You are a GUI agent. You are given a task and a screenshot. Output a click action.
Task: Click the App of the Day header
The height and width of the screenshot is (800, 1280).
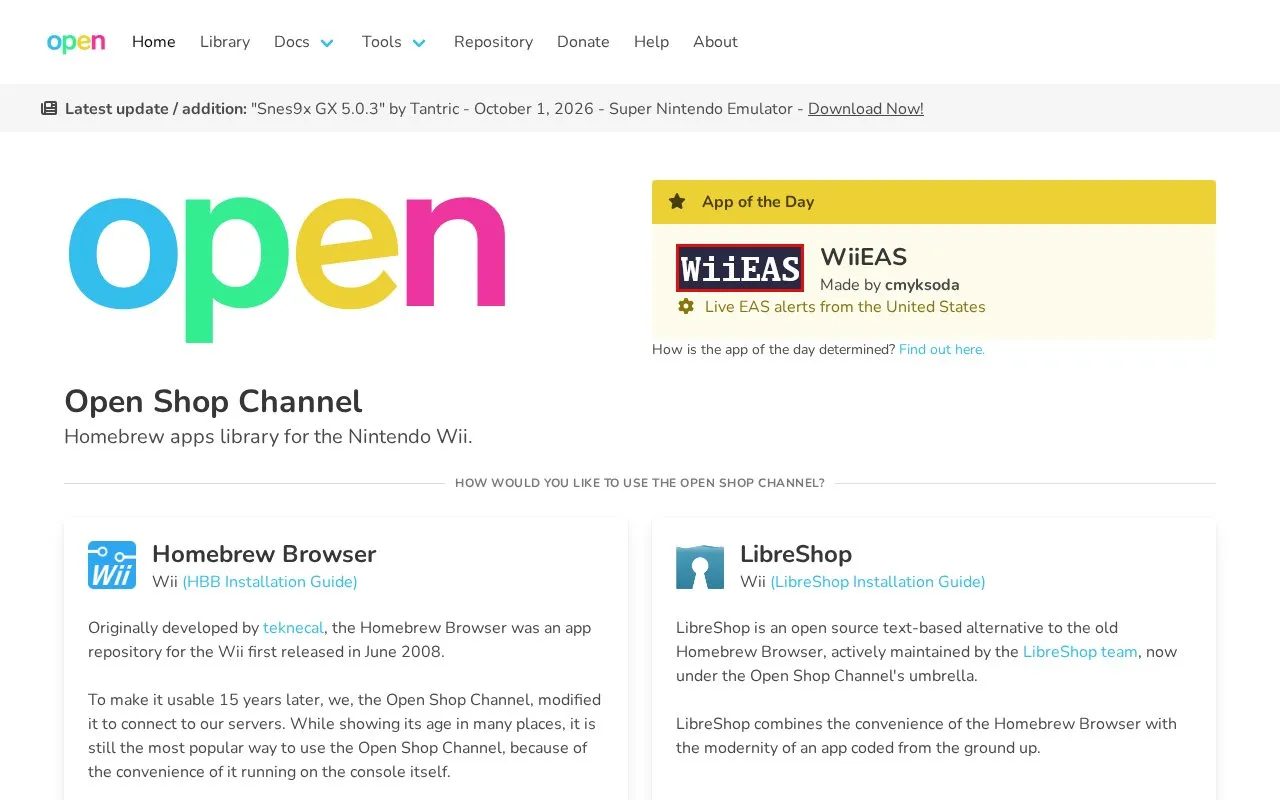(x=934, y=202)
